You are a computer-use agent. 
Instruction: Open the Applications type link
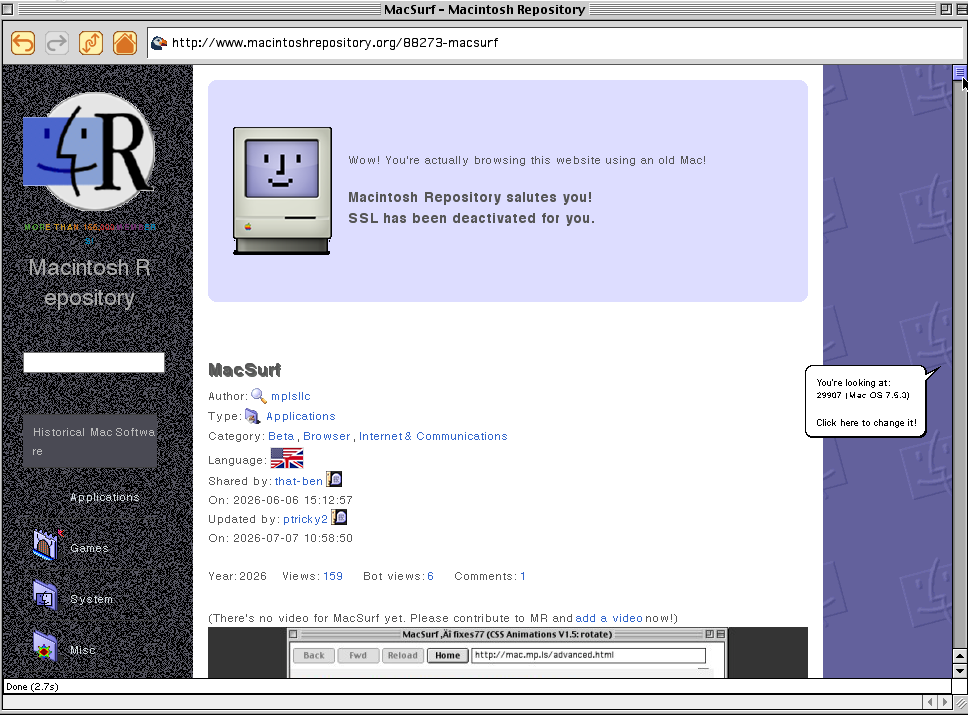click(301, 416)
